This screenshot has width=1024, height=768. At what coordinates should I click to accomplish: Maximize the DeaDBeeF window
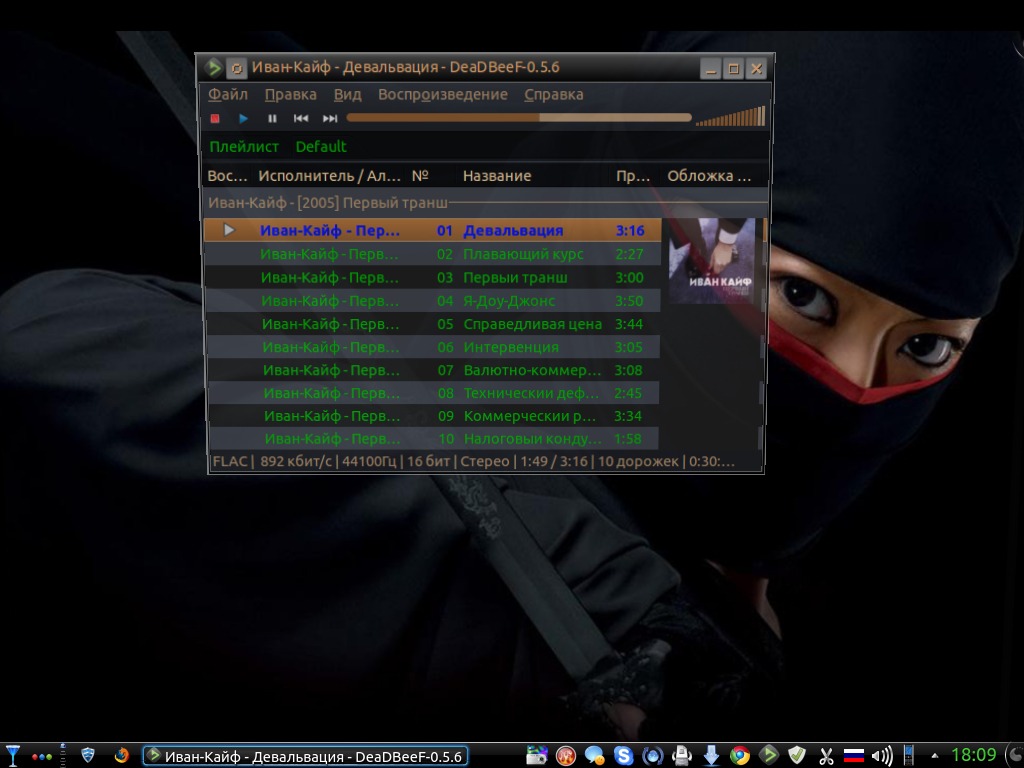click(733, 69)
